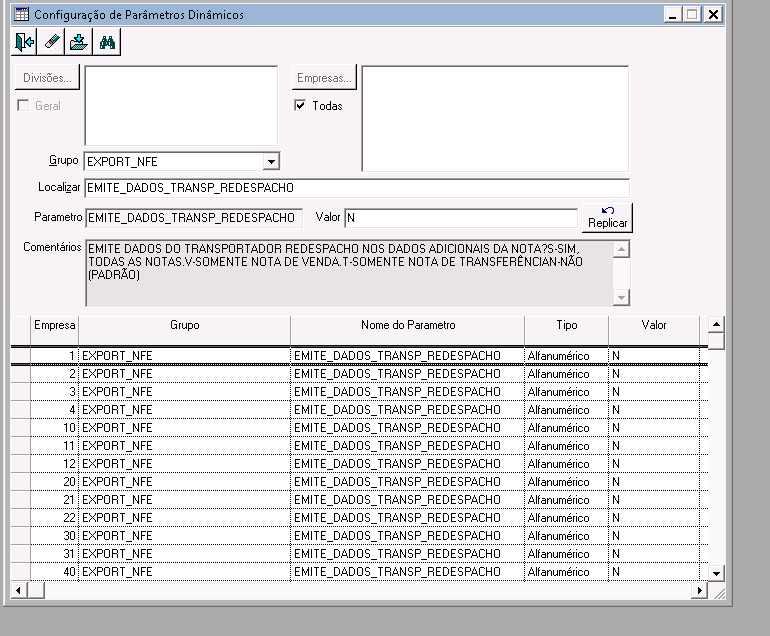Viewport: 770px width, 636px height.
Task: Click the Divisões... button
Action: tap(47, 78)
